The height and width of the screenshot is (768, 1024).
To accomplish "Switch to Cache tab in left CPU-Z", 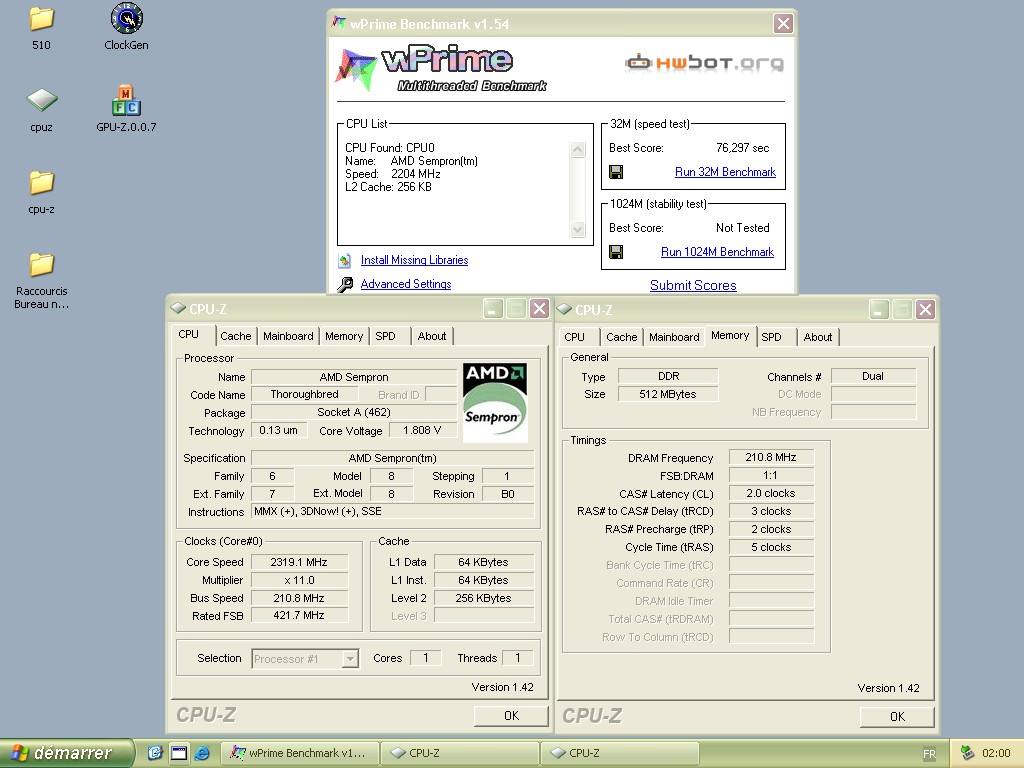I will (236, 336).
